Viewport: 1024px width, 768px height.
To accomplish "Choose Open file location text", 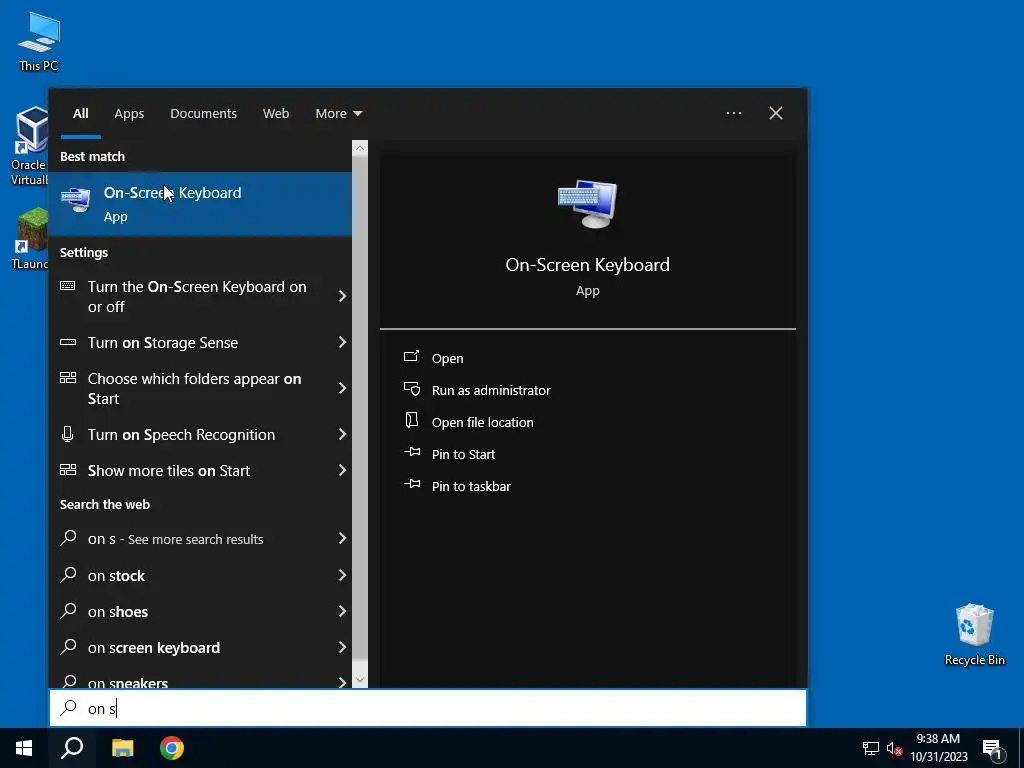I will coord(483,422).
